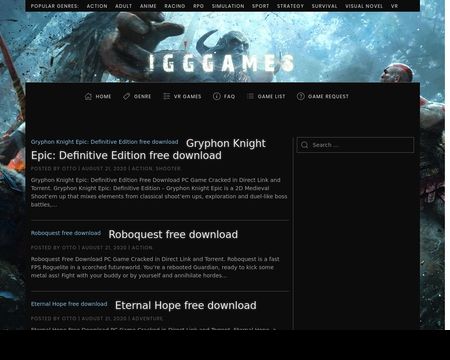Open small Gryphon Knight Epic thumbnail link
This screenshot has width=450, height=360.
[105, 142]
